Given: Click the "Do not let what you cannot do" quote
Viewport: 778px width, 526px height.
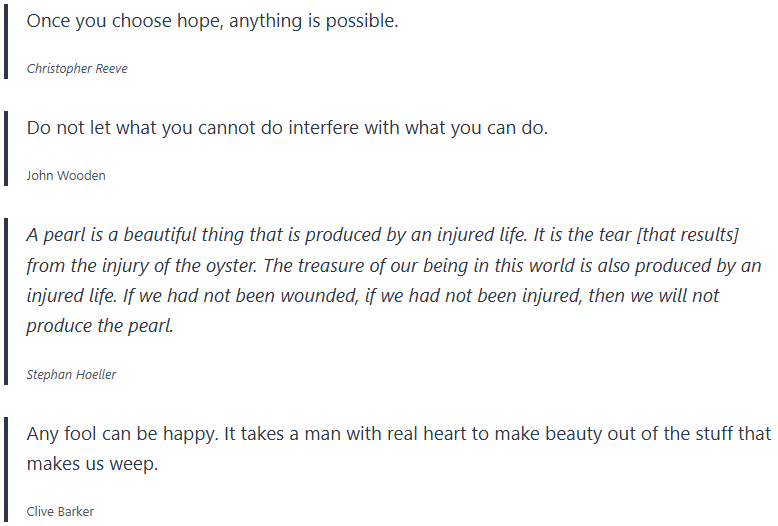Looking at the screenshot, I should pos(287,128).
